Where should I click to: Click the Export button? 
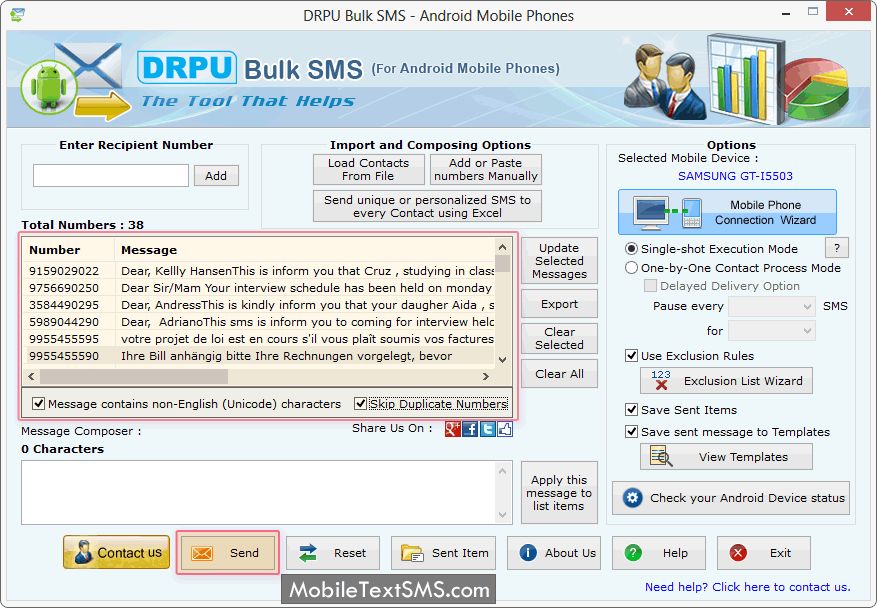coord(559,304)
